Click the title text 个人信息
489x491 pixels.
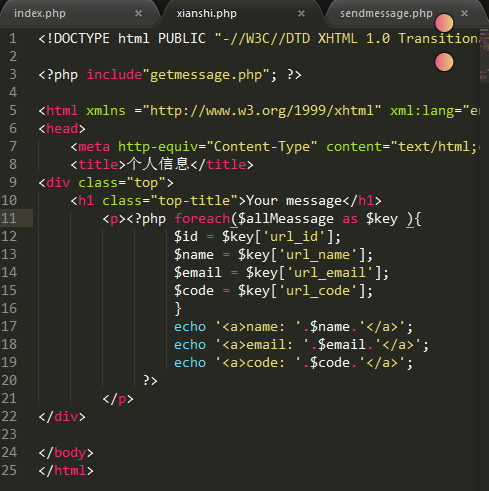point(158,164)
